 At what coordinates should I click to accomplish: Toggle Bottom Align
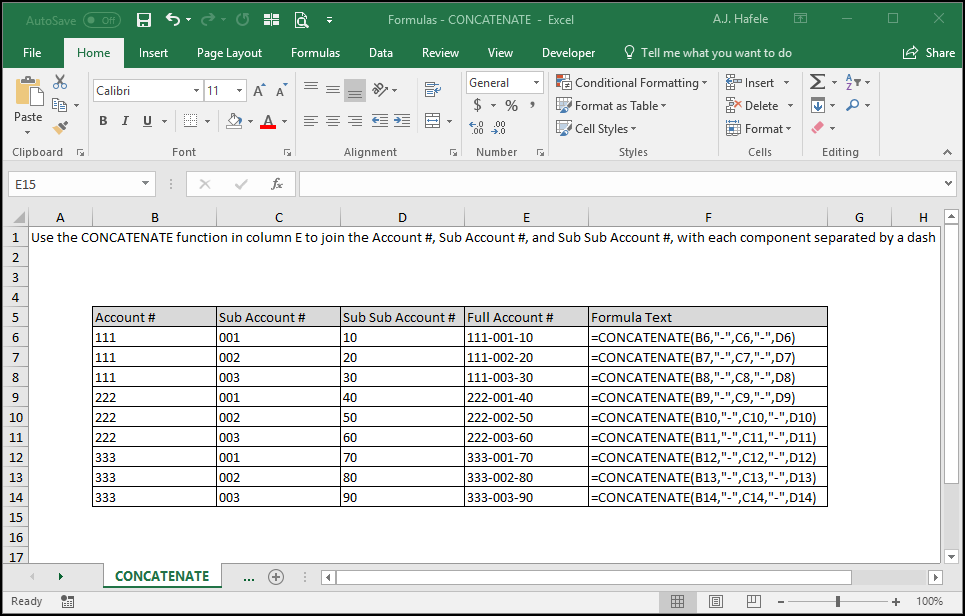pos(355,90)
